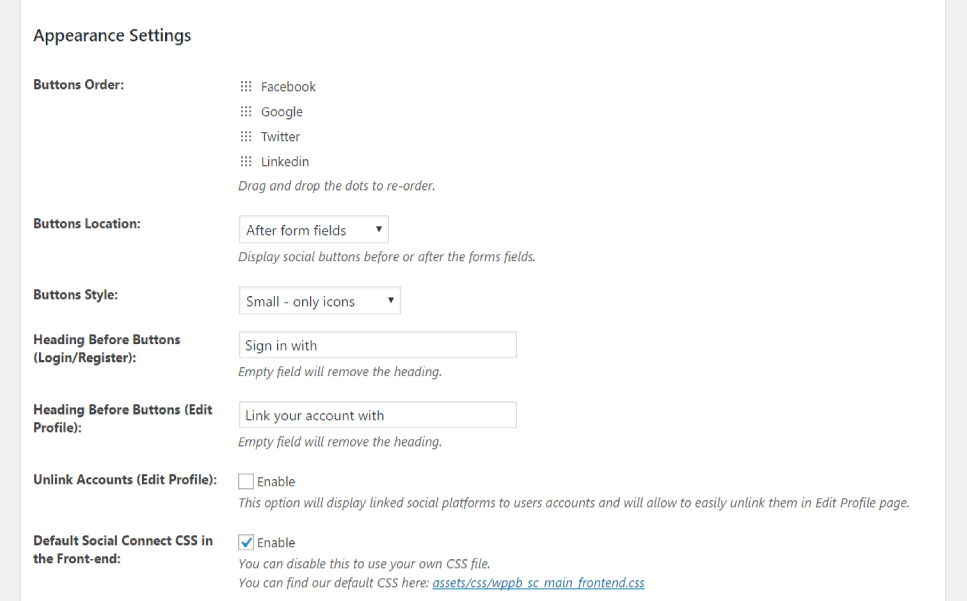Click the Appearance Settings heading
The height and width of the screenshot is (601, 967).
(x=112, y=36)
